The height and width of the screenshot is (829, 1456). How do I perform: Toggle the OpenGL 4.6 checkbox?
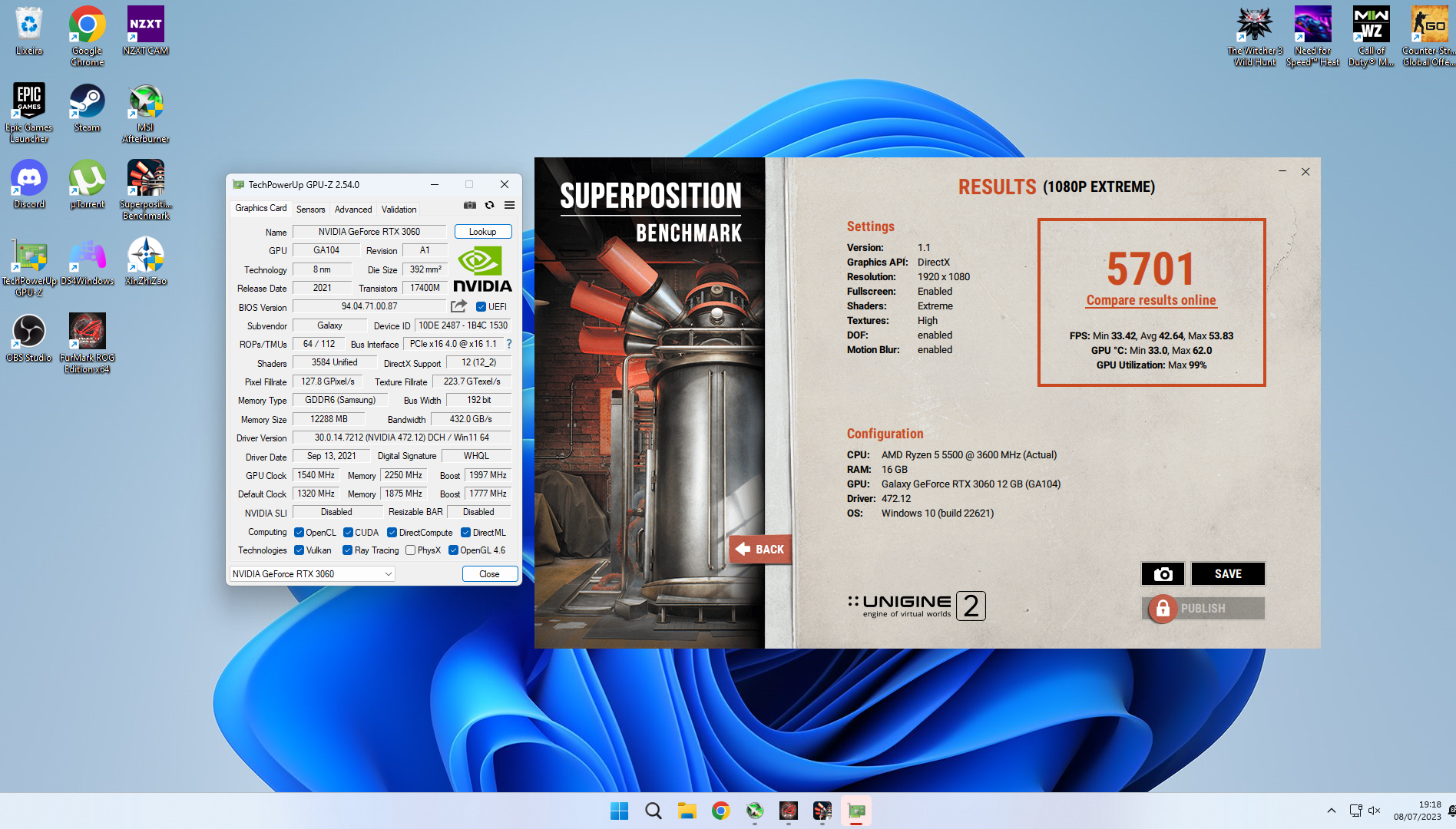click(453, 550)
